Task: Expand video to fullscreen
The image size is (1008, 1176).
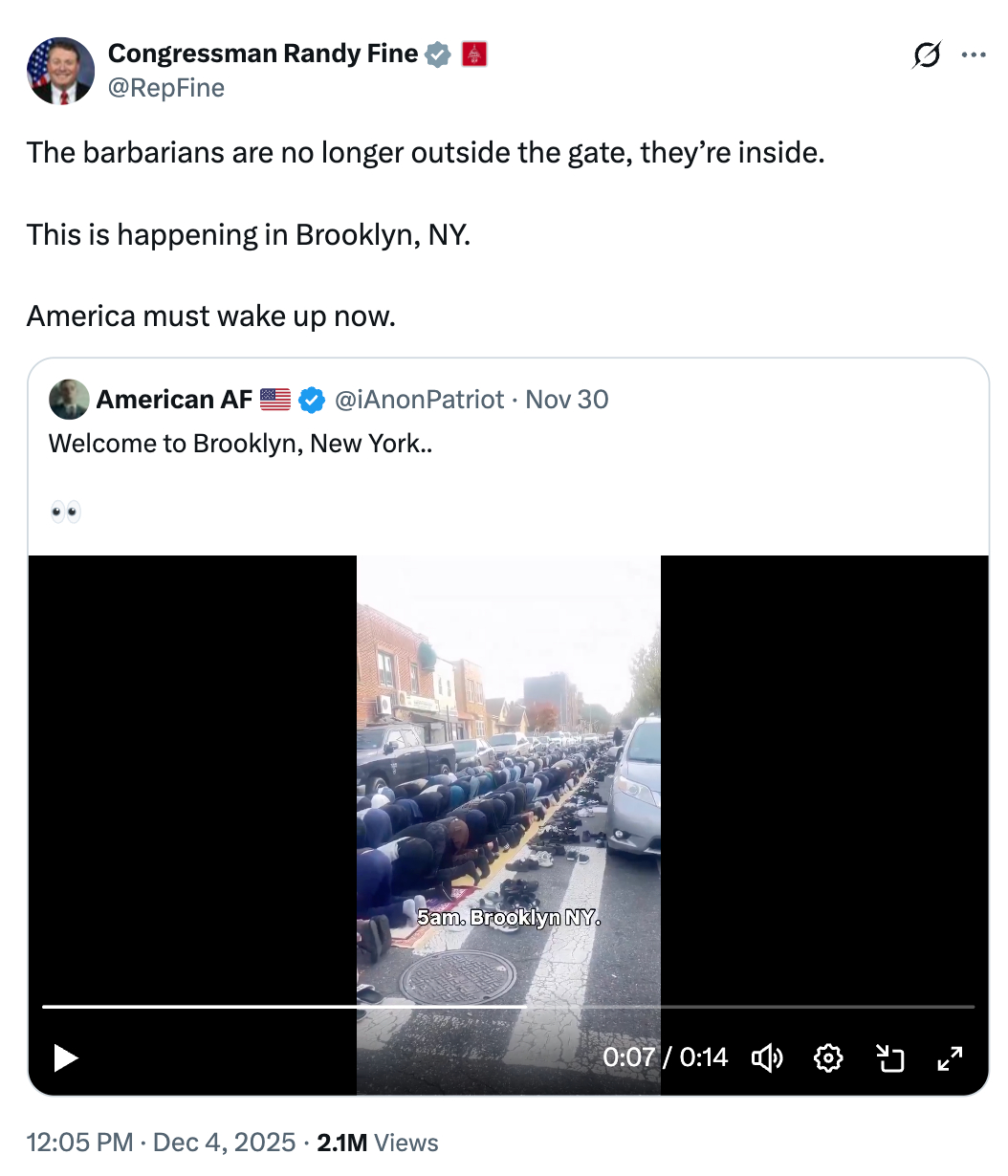Action: tap(950, 1057)
